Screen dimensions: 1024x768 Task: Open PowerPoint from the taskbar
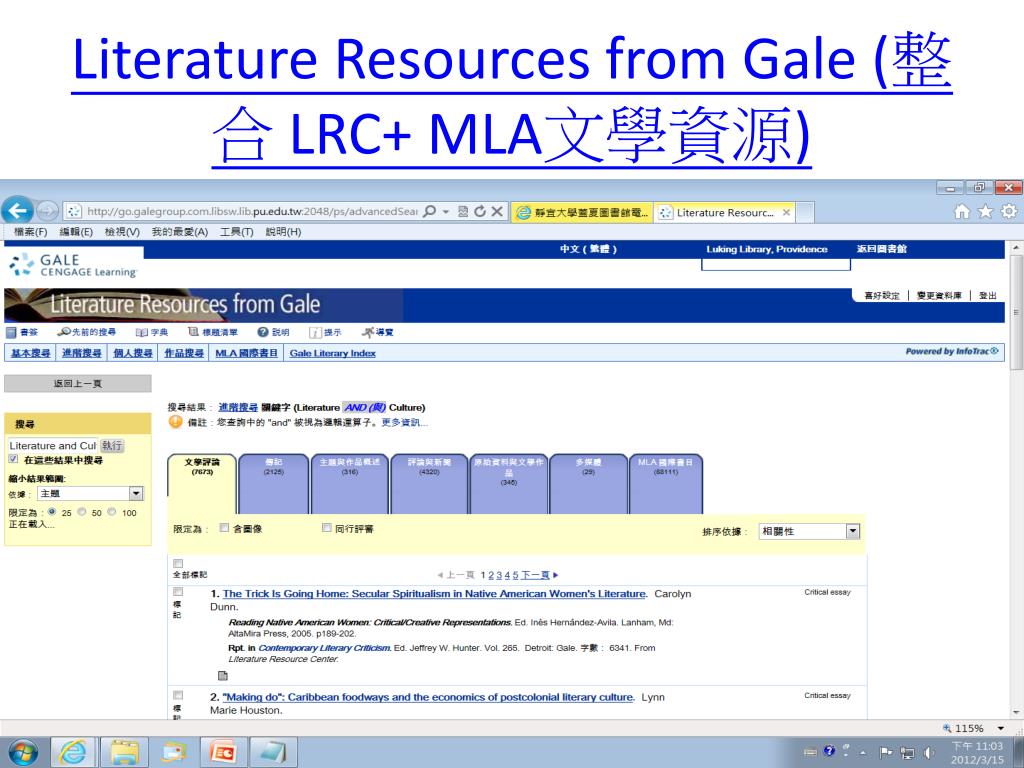click(223, 752)
